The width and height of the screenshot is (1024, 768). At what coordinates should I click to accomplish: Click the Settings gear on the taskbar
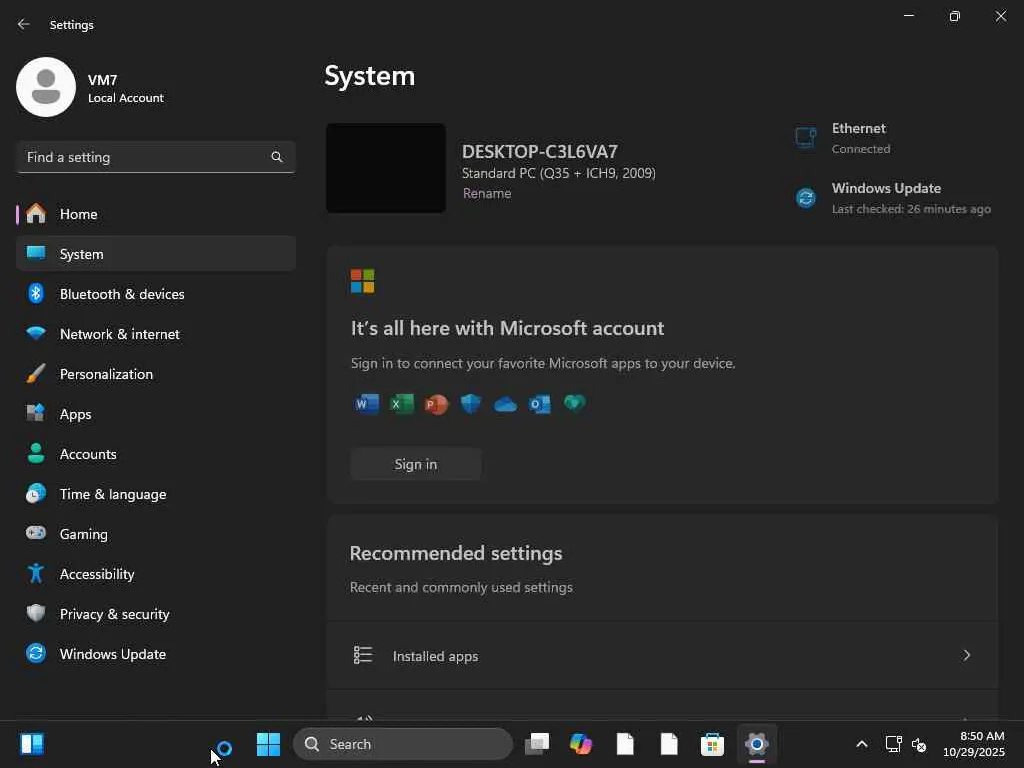(757, 744)
